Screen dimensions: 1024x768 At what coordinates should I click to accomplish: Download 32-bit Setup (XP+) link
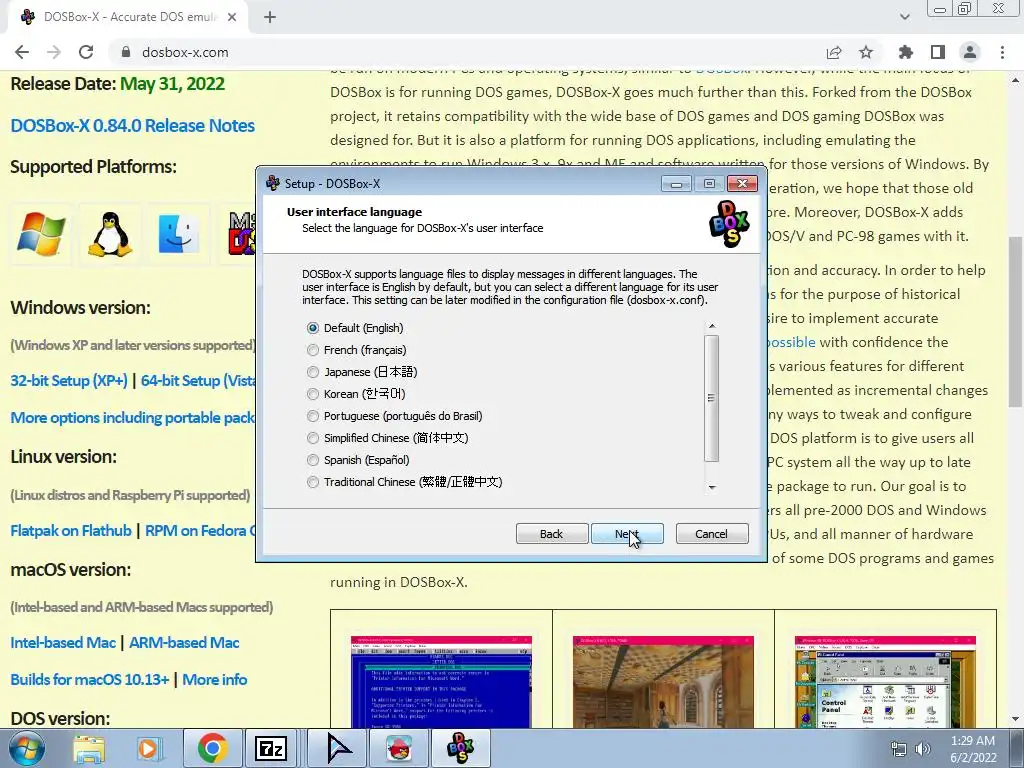click(x=69, y=381)
